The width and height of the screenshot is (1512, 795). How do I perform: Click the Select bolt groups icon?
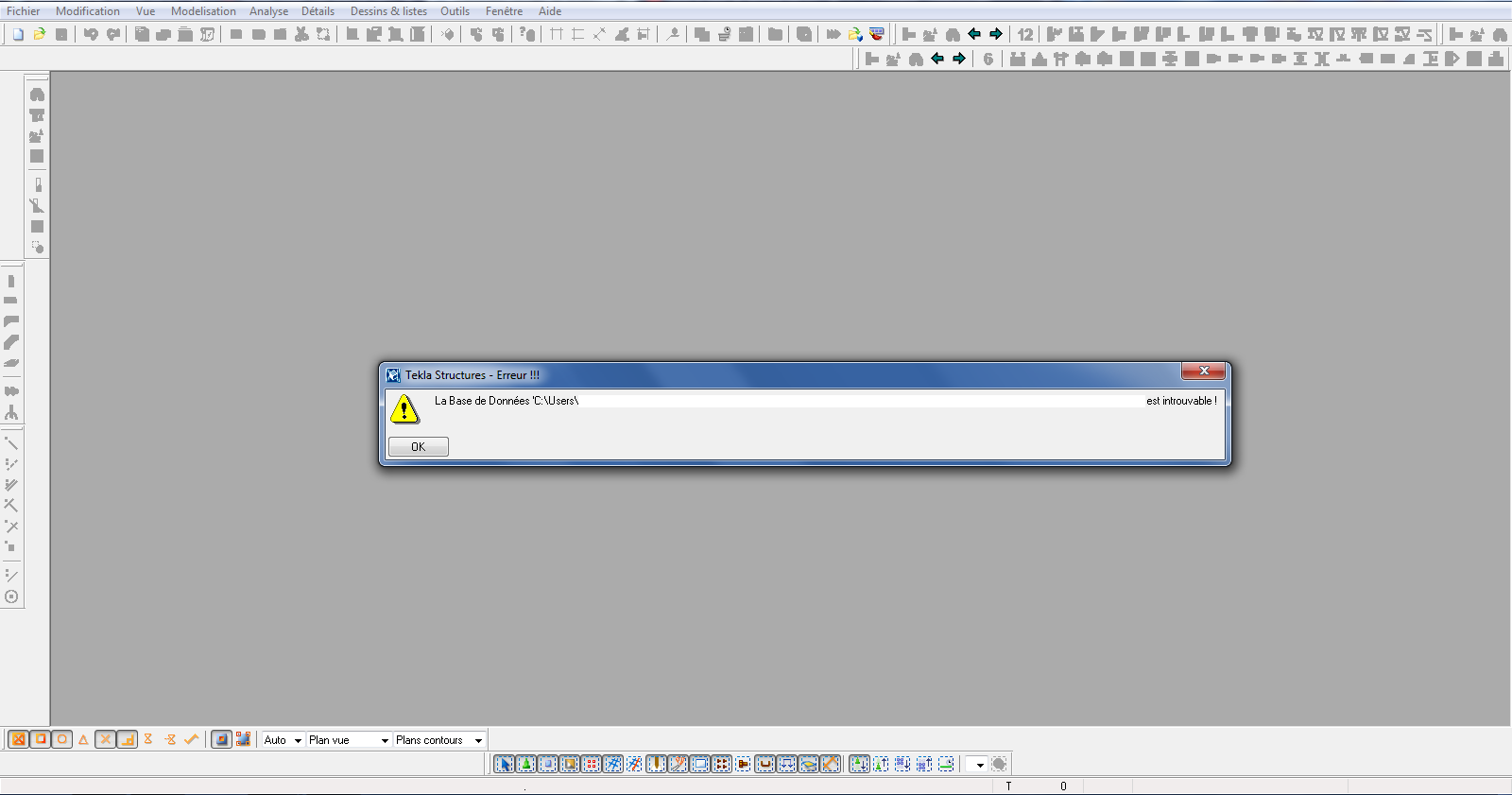click(x=722, y=764)
